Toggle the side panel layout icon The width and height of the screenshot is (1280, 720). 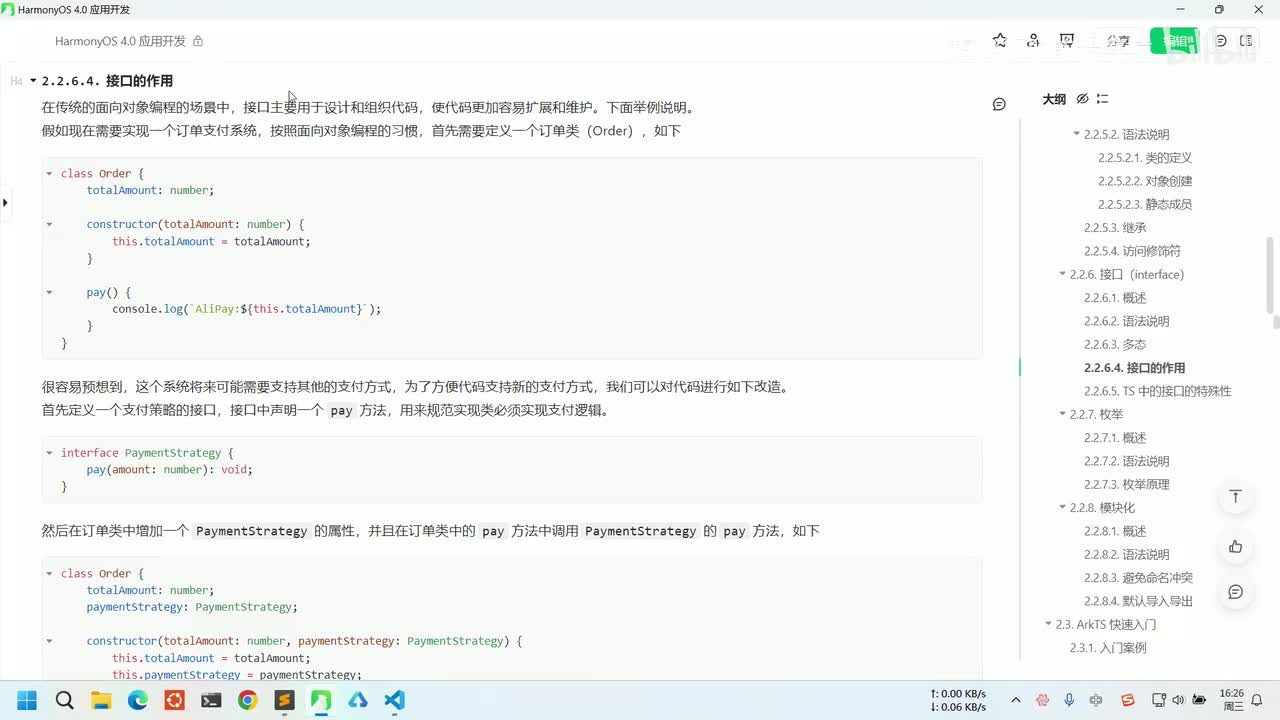[1246, 41]
